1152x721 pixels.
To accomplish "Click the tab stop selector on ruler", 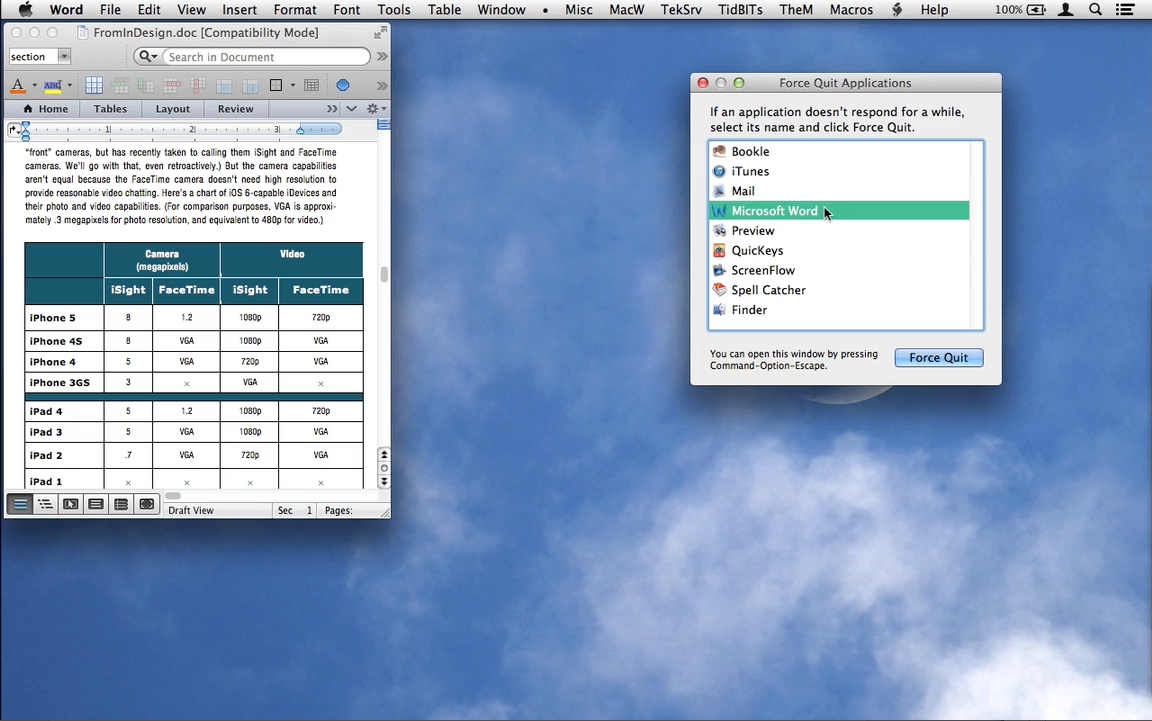I will [12, 130].
